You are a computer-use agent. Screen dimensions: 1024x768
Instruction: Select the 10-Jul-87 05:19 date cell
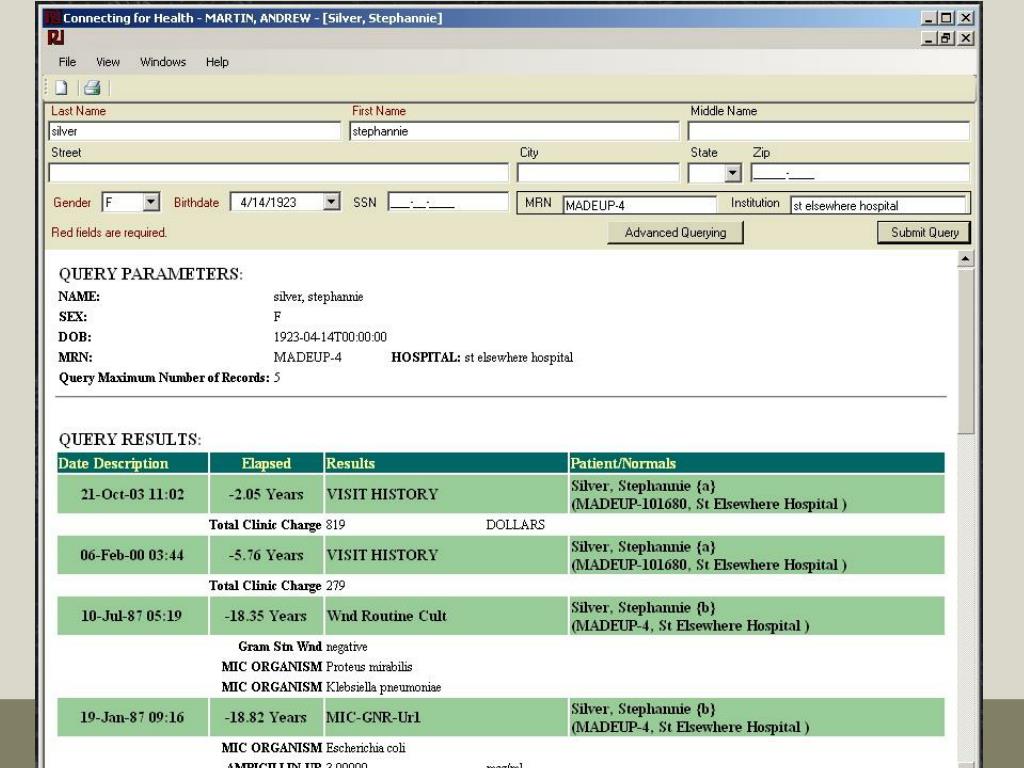pyautogui.click(x=133, y=616)
